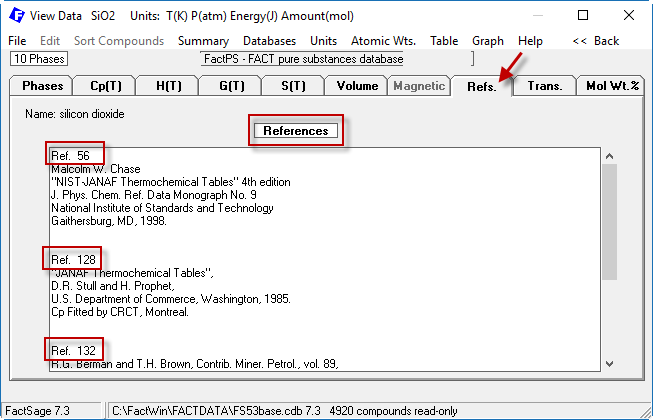Click 'D.R. Stull and H. Prophet' line

(113, 286)
